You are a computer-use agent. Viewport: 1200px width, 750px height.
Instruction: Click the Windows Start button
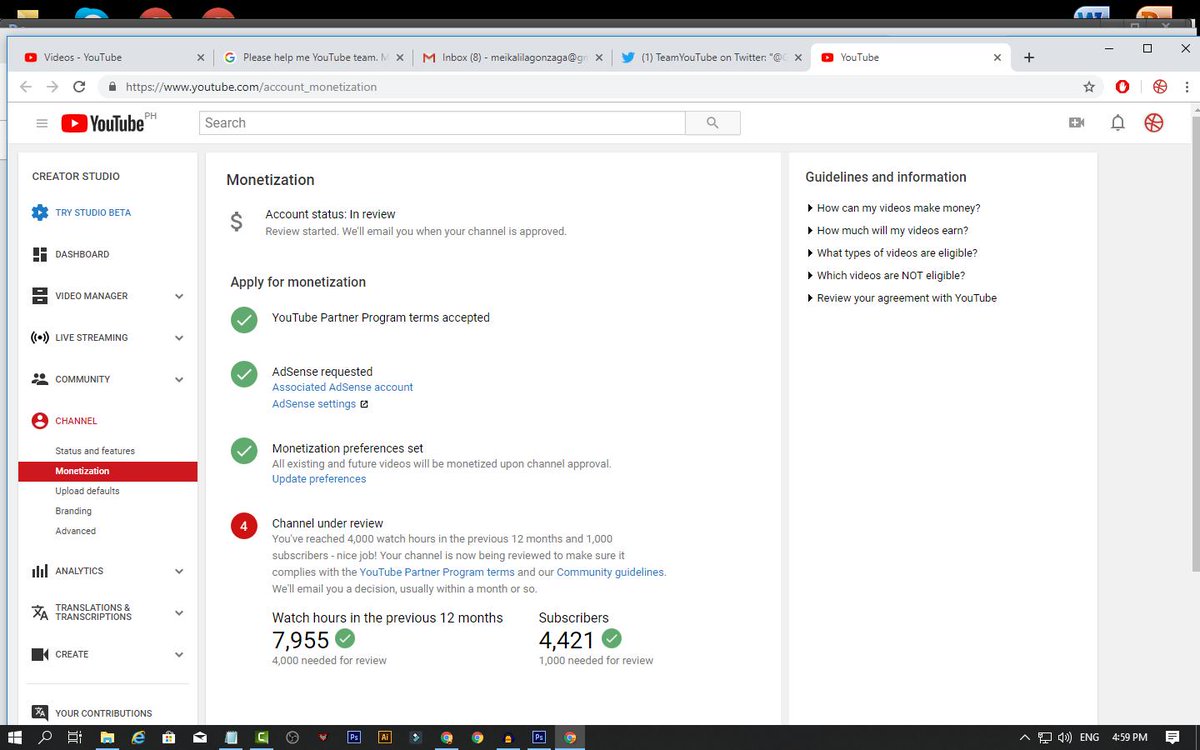[15, 737]
